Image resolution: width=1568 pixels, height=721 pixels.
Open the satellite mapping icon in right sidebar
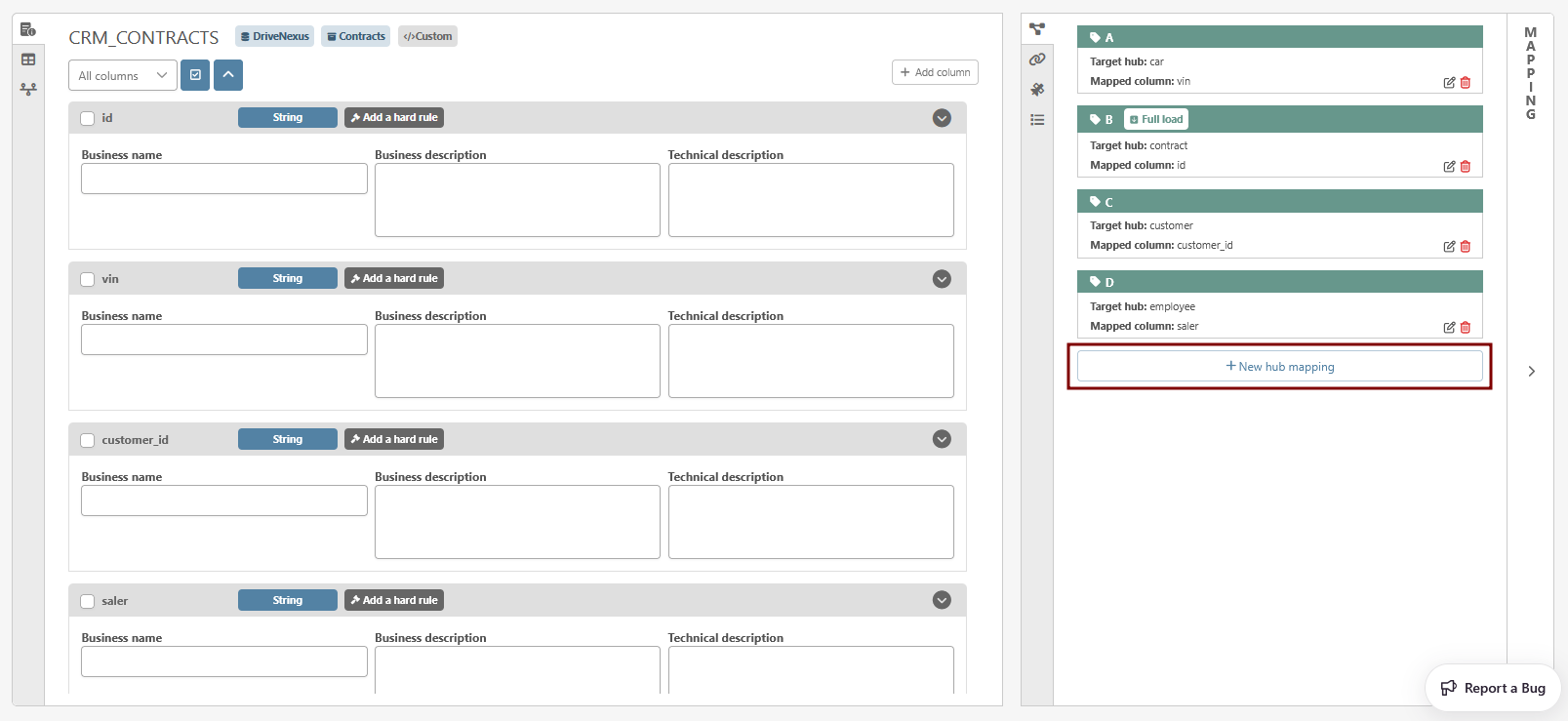(1037, 90)
